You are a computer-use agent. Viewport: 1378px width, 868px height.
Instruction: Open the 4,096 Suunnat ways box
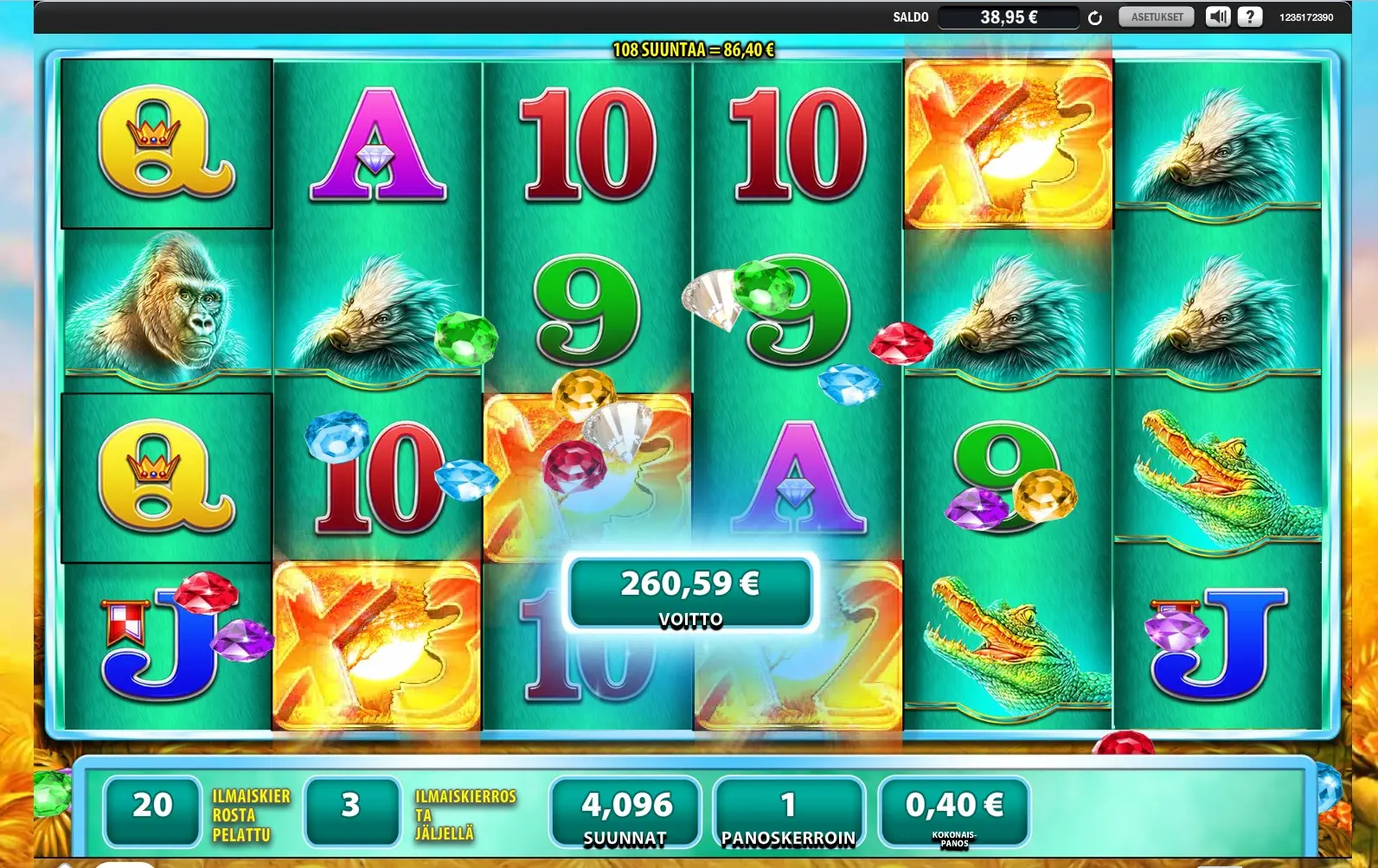click(625, 813)
